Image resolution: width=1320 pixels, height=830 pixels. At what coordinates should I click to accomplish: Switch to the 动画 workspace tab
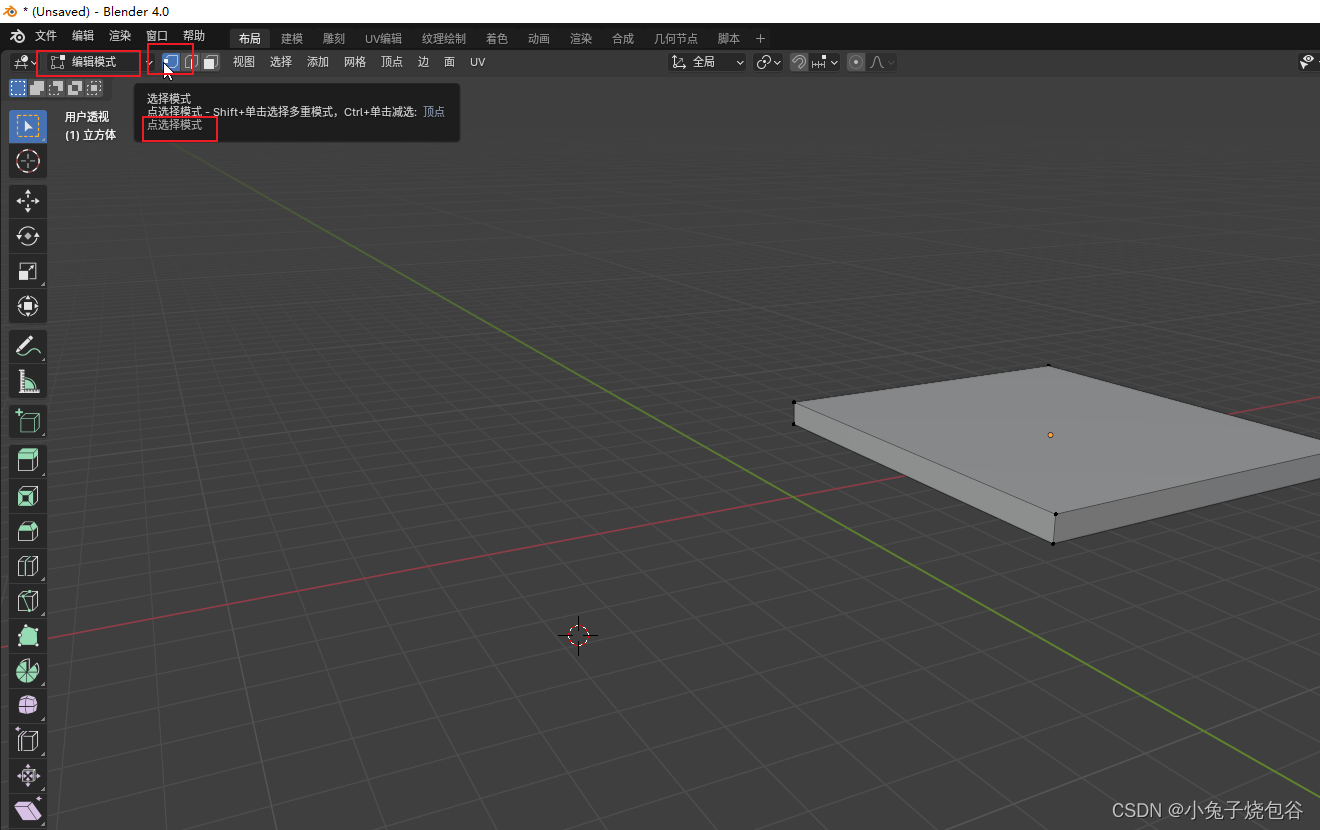(539, 39)
